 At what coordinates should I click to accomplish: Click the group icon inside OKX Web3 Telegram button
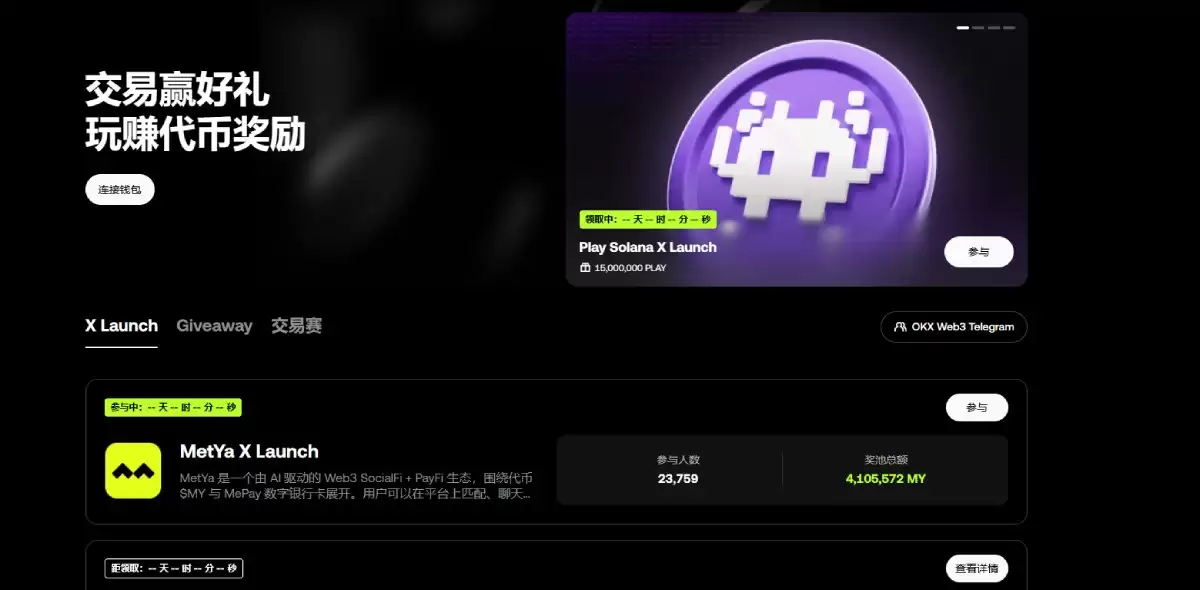pos(898,327)
